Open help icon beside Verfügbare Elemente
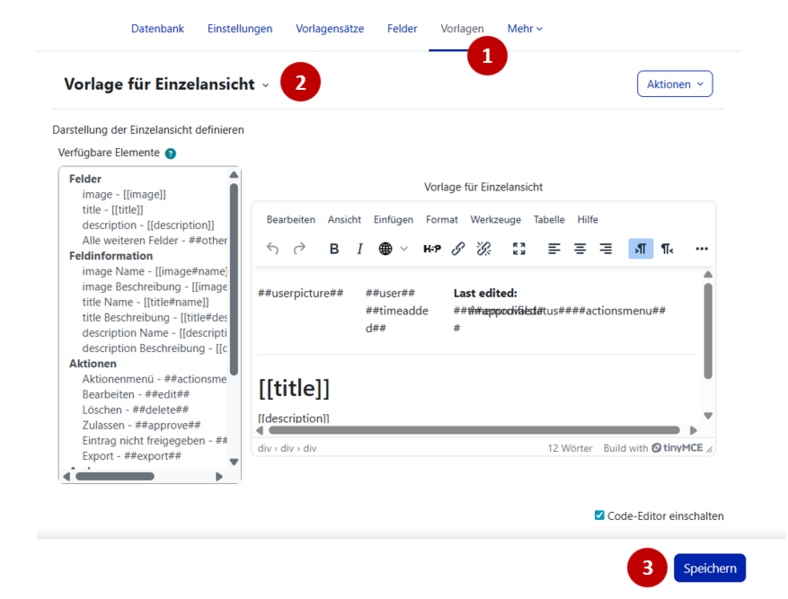This screenshot has width=788, height=599. [170, 154]
